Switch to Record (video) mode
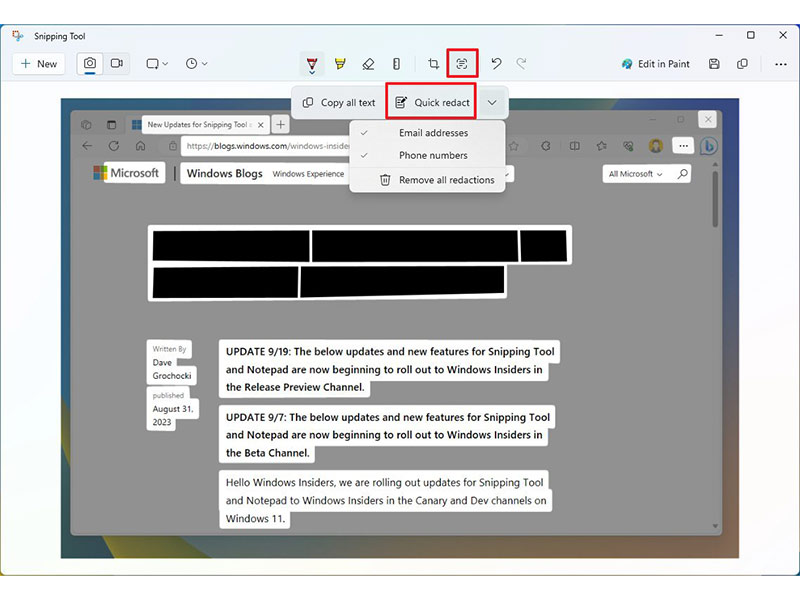 (117, 64)
